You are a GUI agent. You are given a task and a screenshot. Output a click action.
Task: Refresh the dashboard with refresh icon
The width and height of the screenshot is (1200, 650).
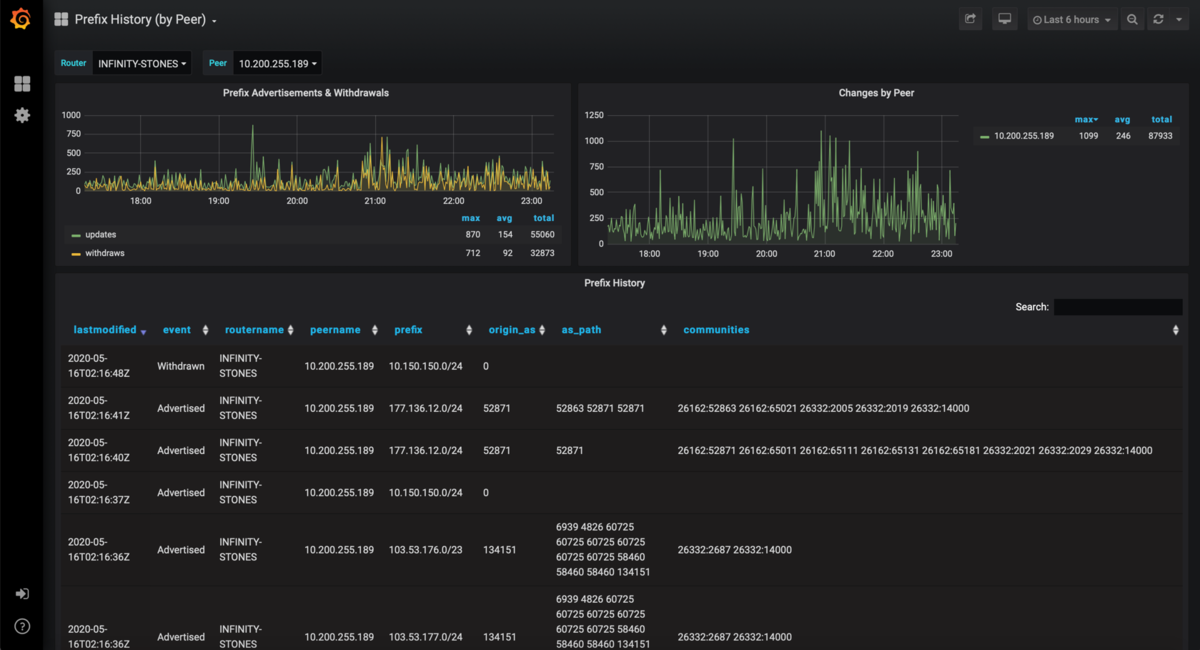coord(1158,19)
